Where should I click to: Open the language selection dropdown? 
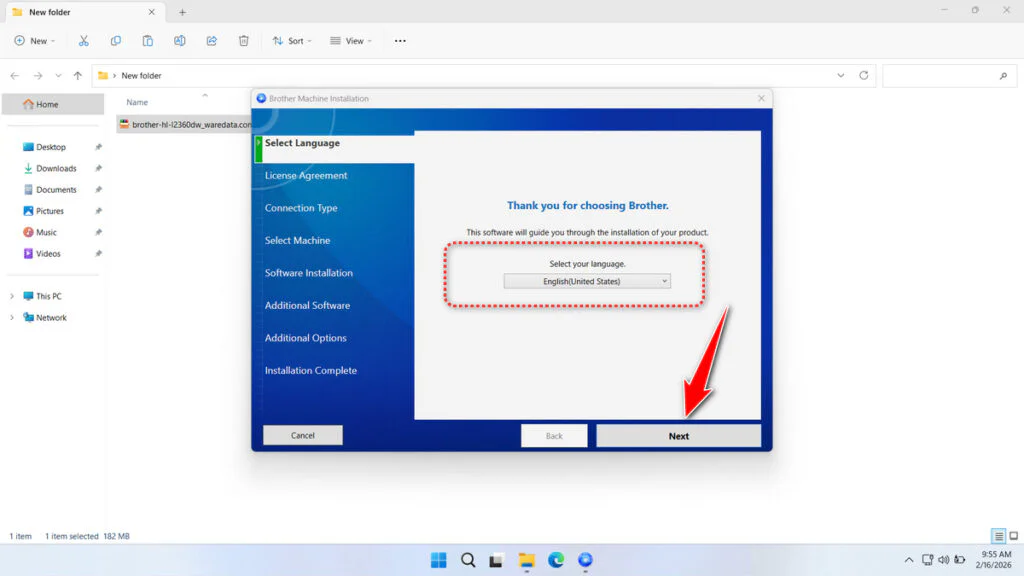587,282
